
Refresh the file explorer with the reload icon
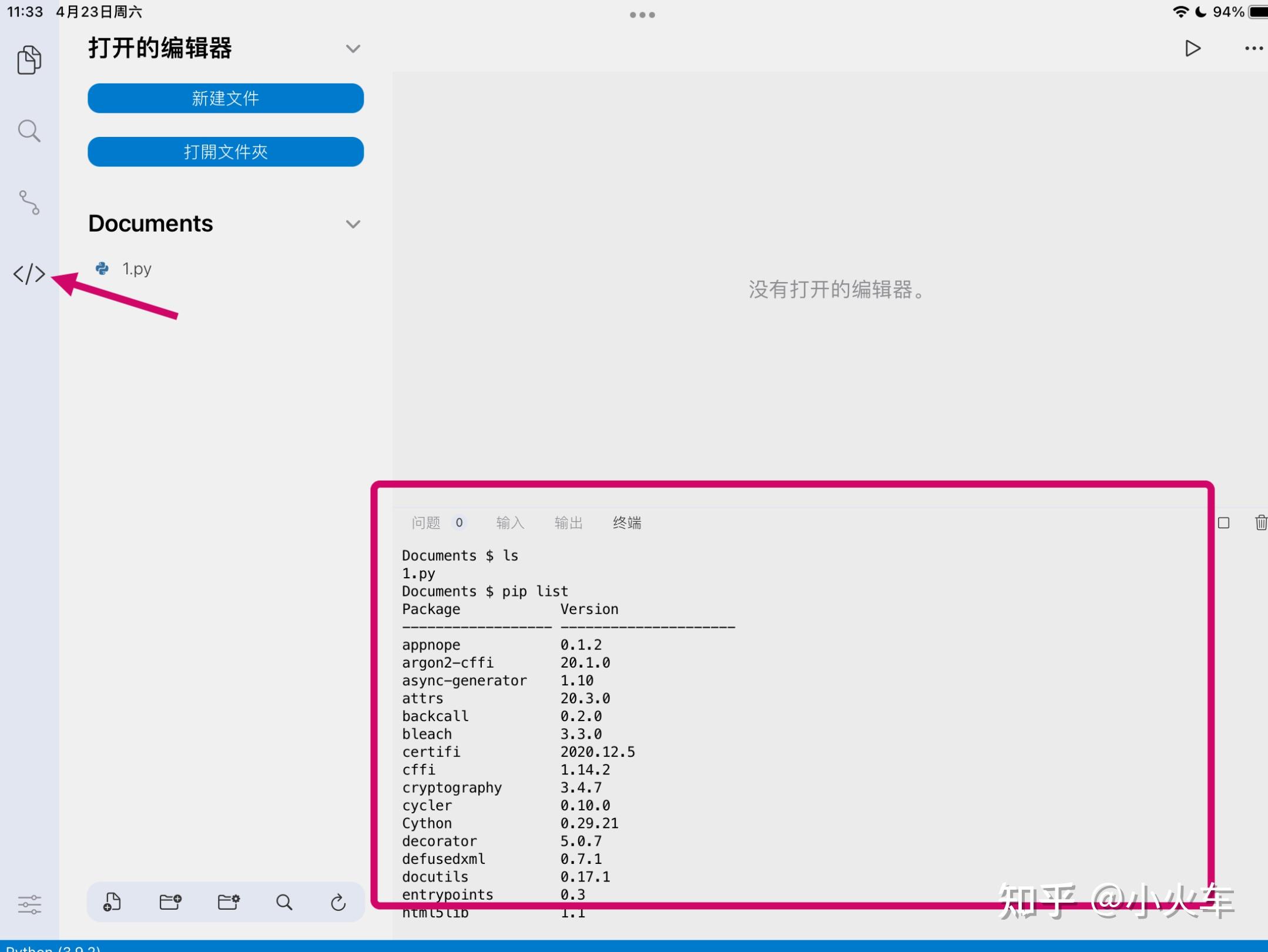338,902
